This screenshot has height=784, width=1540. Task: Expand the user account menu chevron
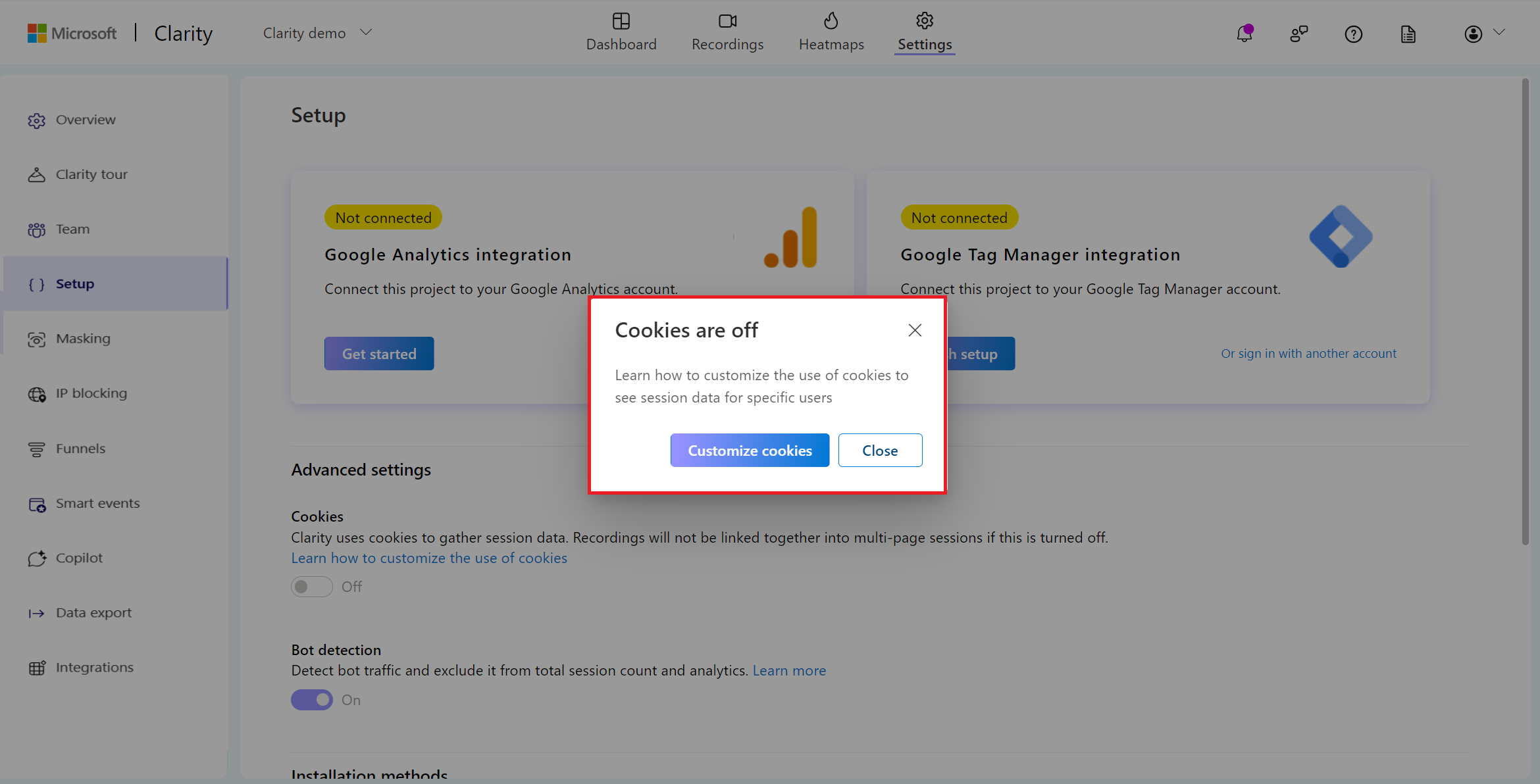pyautogui.click(x=1499, y=32)
